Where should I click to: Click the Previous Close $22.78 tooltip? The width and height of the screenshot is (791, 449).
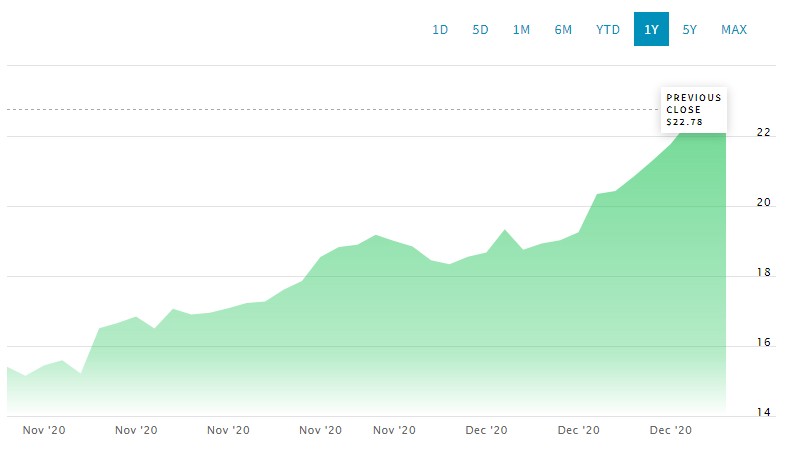point(692,110)
